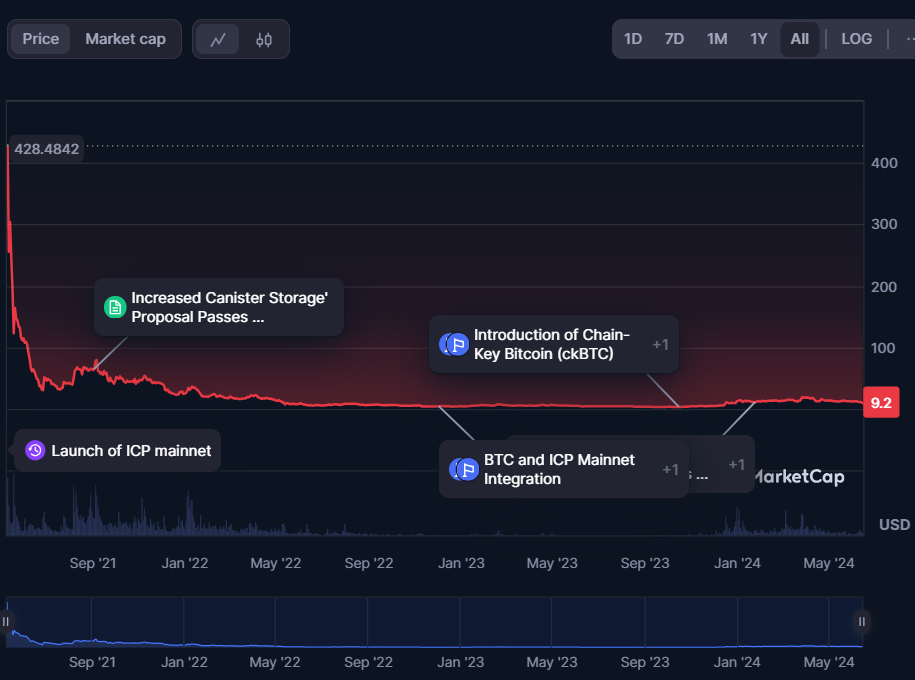Click May '22 on main chart axis

pyautogui.click(x=276, y=563)
